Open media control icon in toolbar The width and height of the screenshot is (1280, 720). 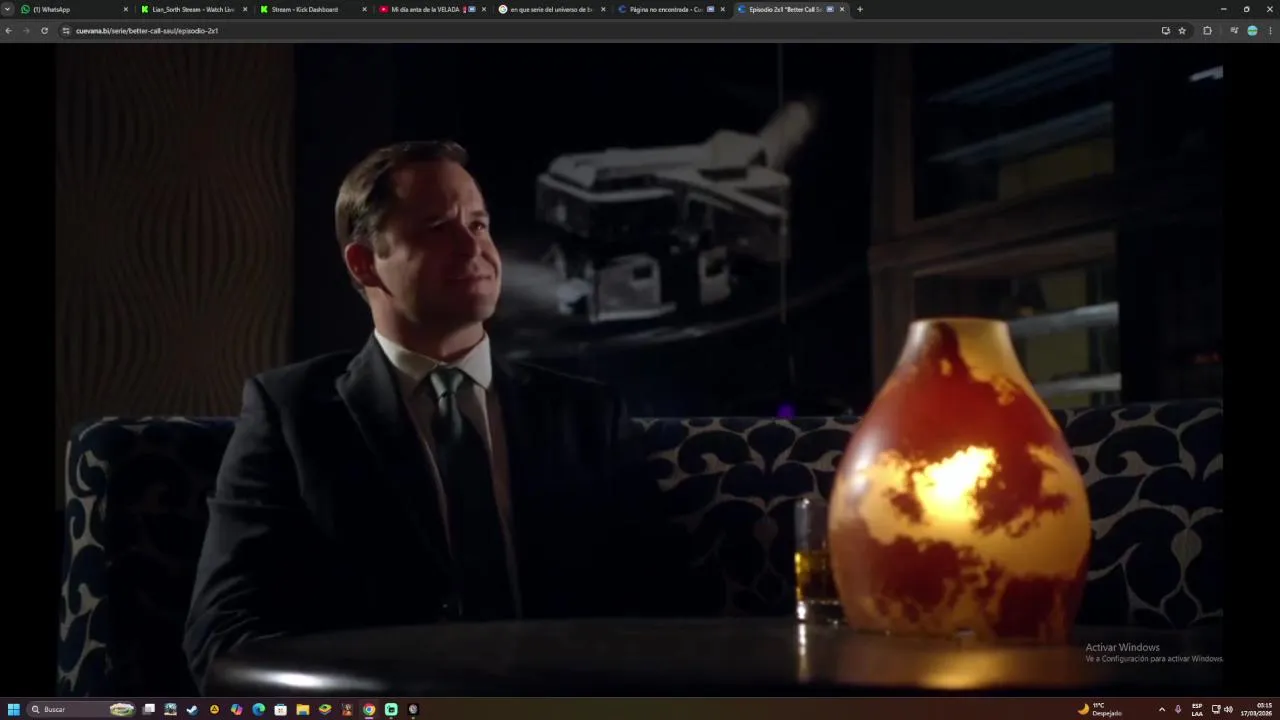point(1234,31)
